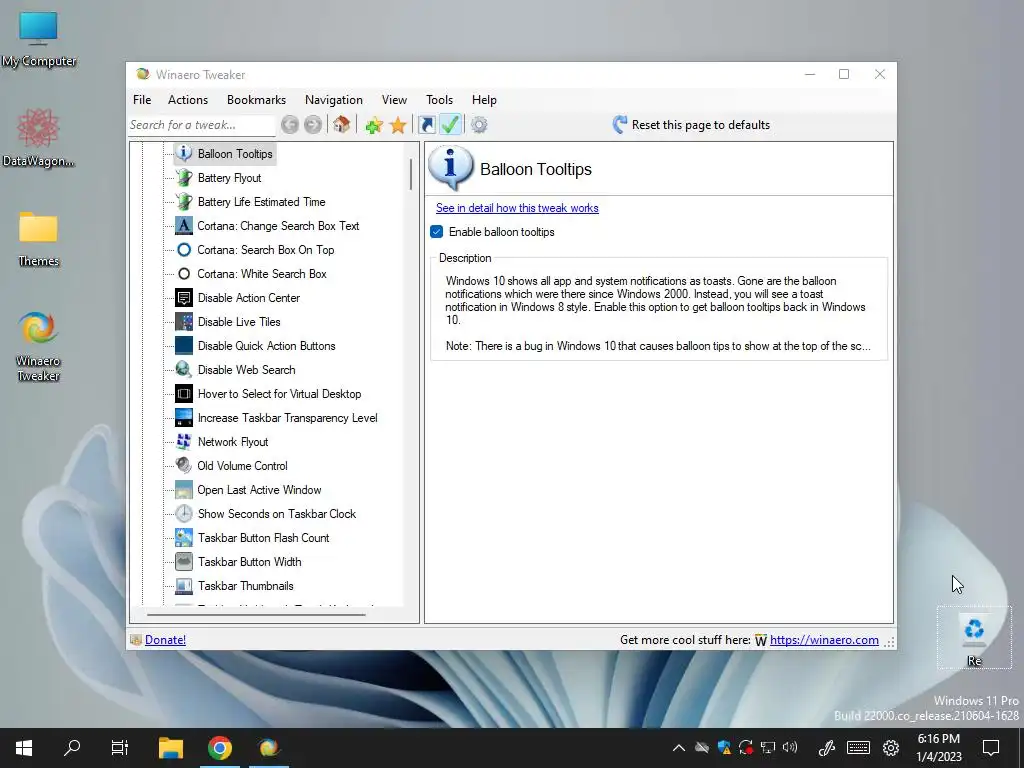1024x768 pixels.
Task: Click the settings gear in system tray
Action: point(891,748)
